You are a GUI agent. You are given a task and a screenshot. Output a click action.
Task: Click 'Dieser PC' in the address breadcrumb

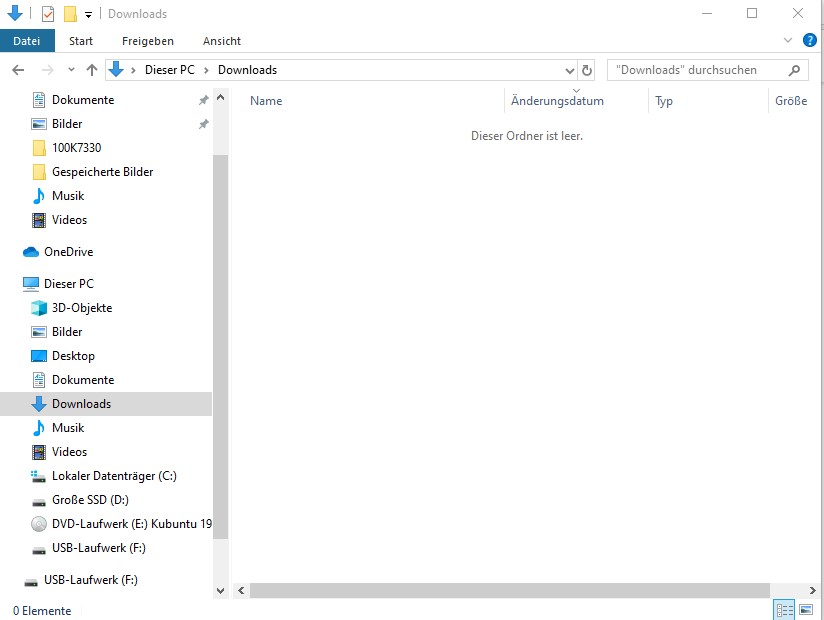click(170, 70)
